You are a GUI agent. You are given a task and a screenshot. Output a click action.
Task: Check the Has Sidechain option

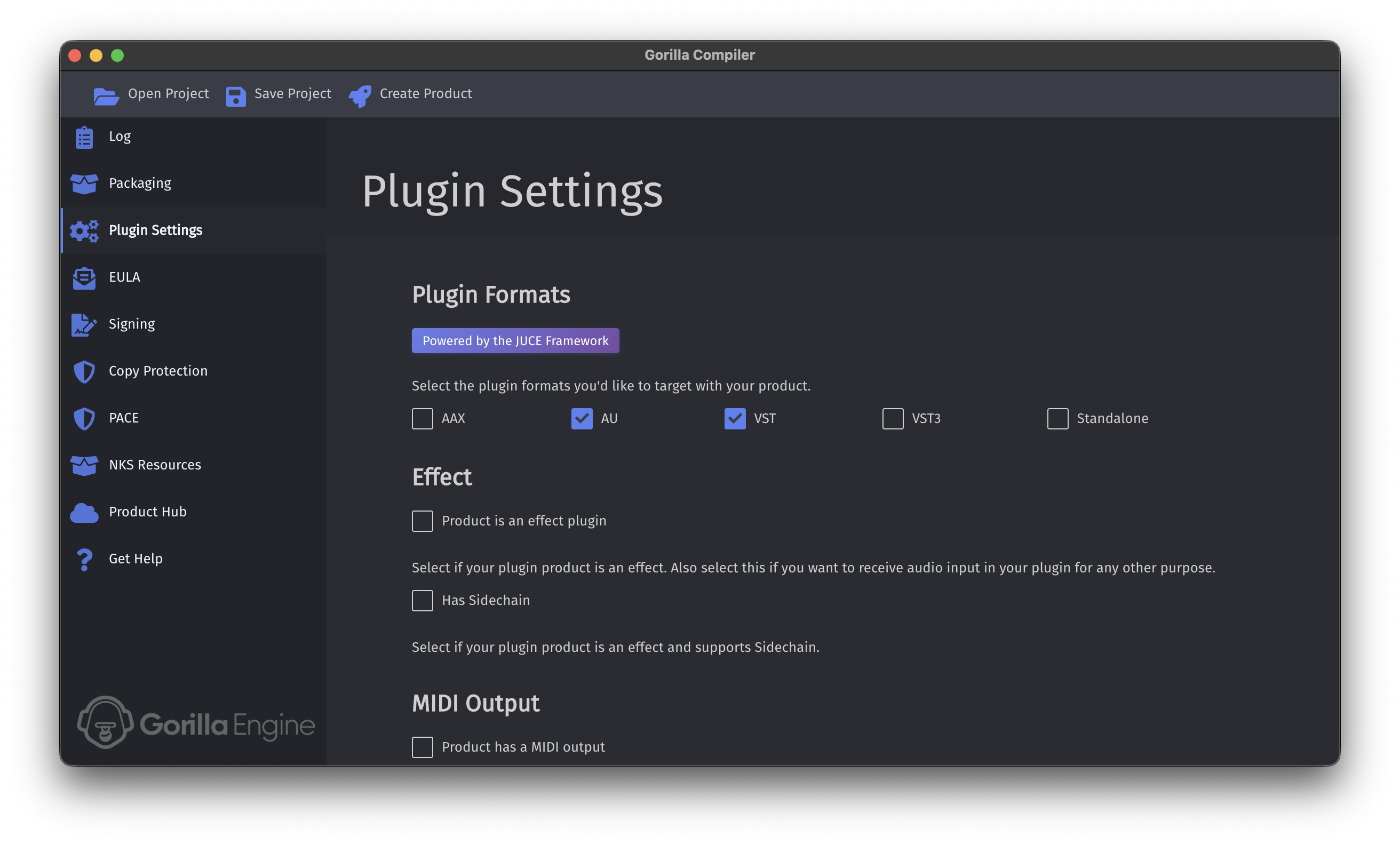tap(422, 601)
